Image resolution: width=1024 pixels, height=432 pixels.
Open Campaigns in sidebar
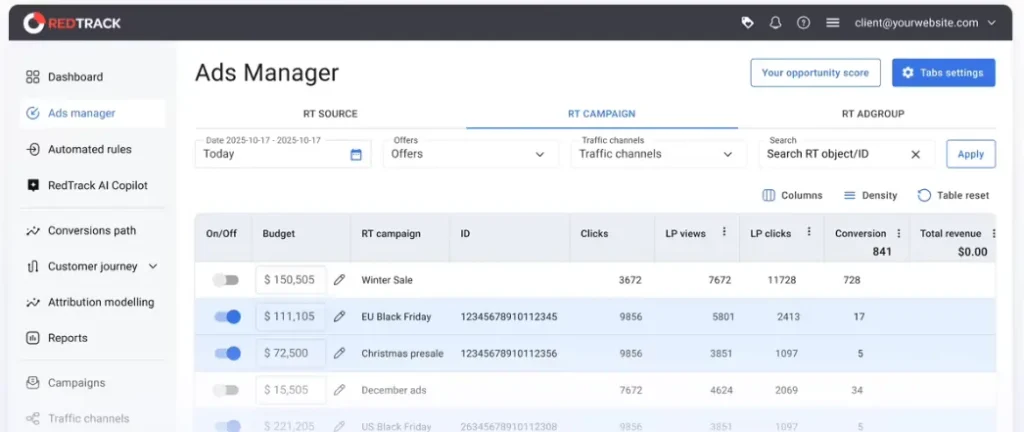click(76, 383)
